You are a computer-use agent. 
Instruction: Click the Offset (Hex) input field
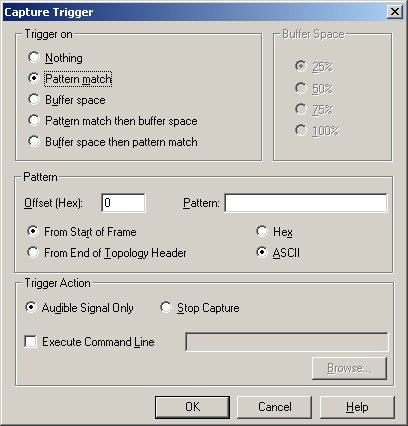pyautogui.click(x=123, y=203)
